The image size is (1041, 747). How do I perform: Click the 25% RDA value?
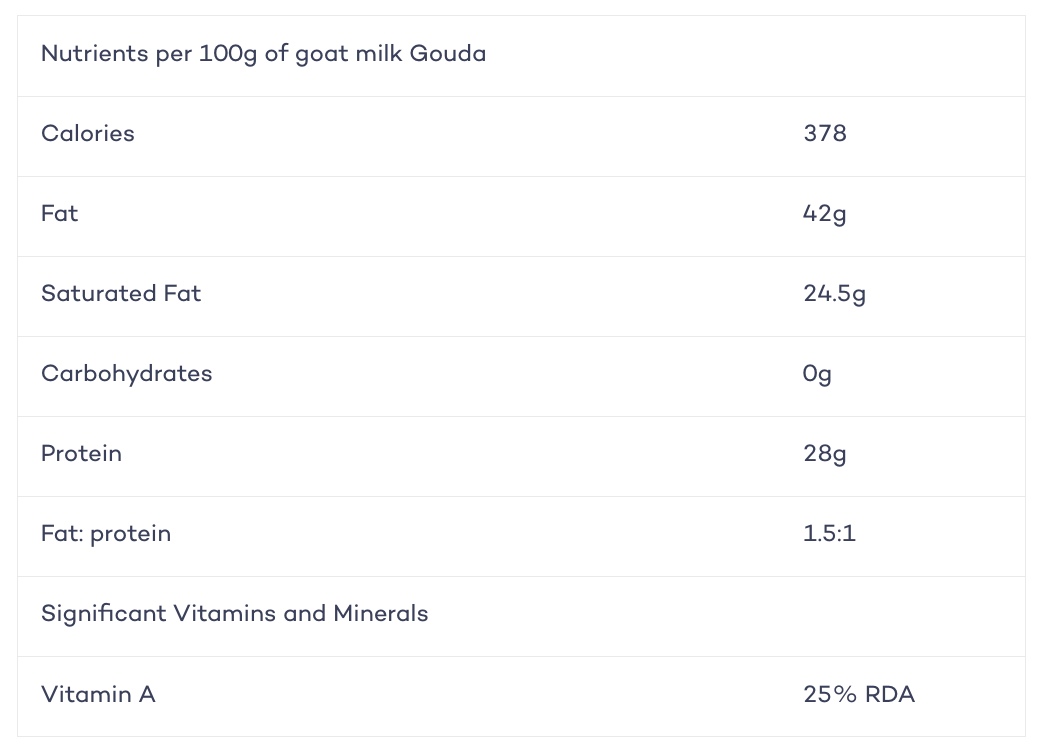(859, 695)
